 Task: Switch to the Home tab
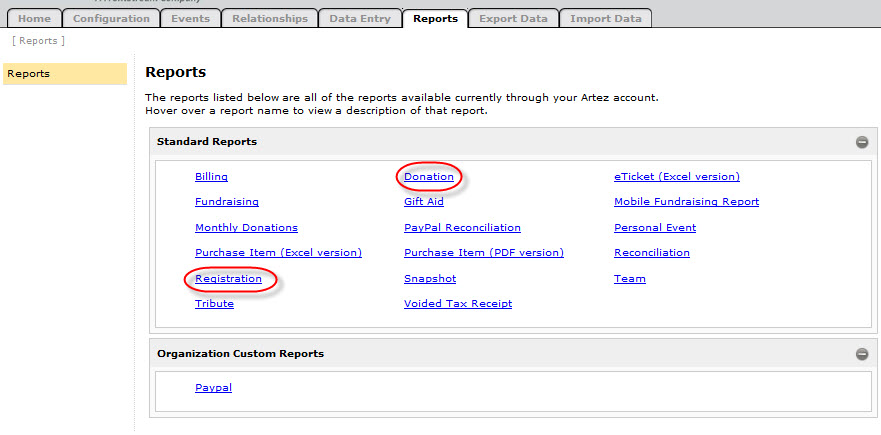pyautogui.click(x=34, y=18)
